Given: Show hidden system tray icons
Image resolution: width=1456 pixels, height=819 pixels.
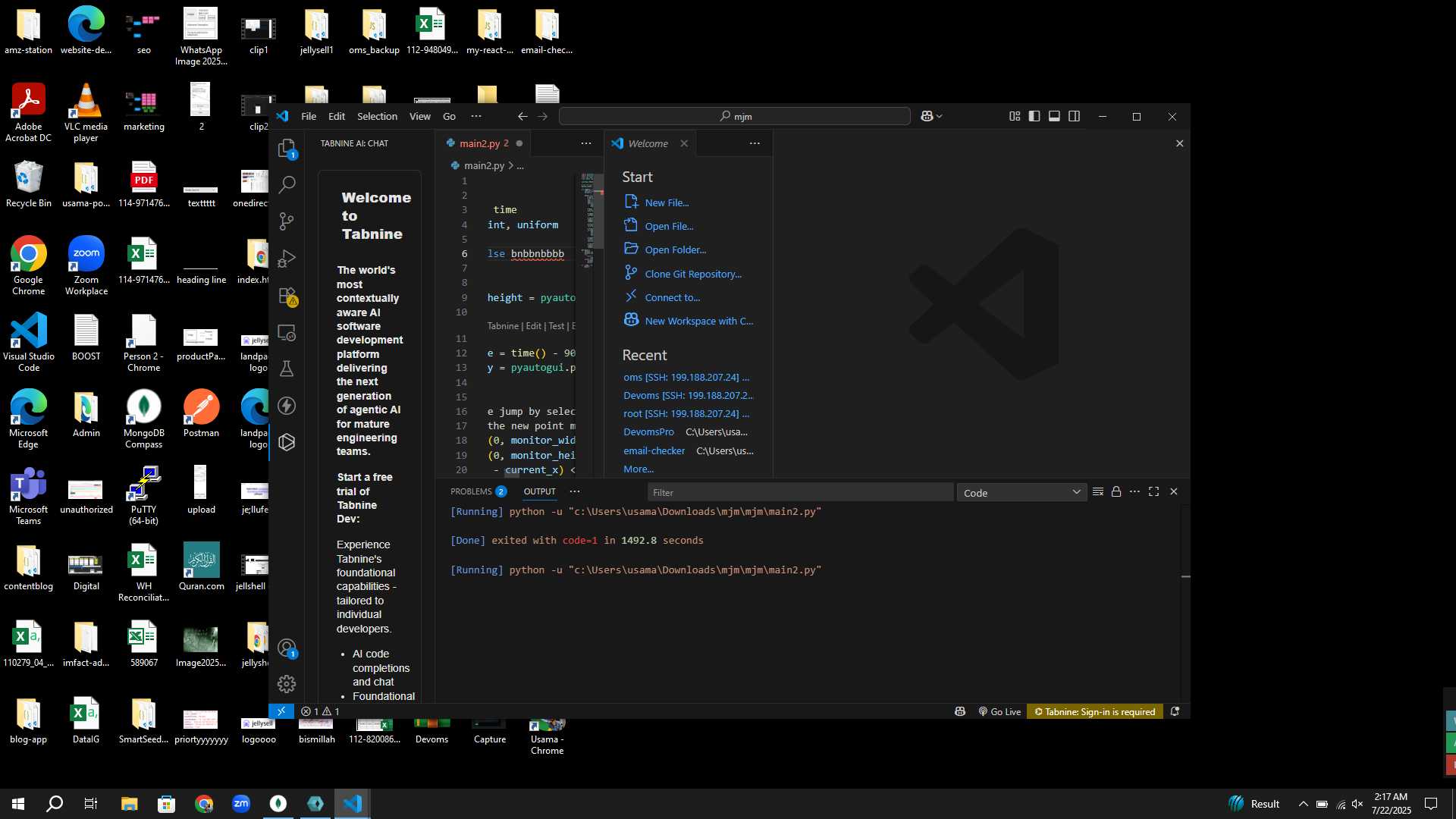Looking at the screenshot, I should (1303, 804).
